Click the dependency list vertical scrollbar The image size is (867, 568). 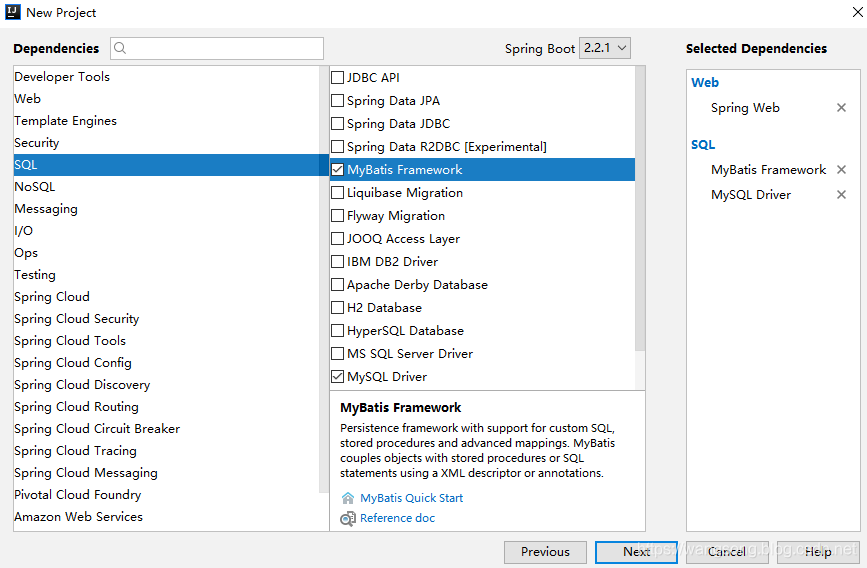(640, 210)
